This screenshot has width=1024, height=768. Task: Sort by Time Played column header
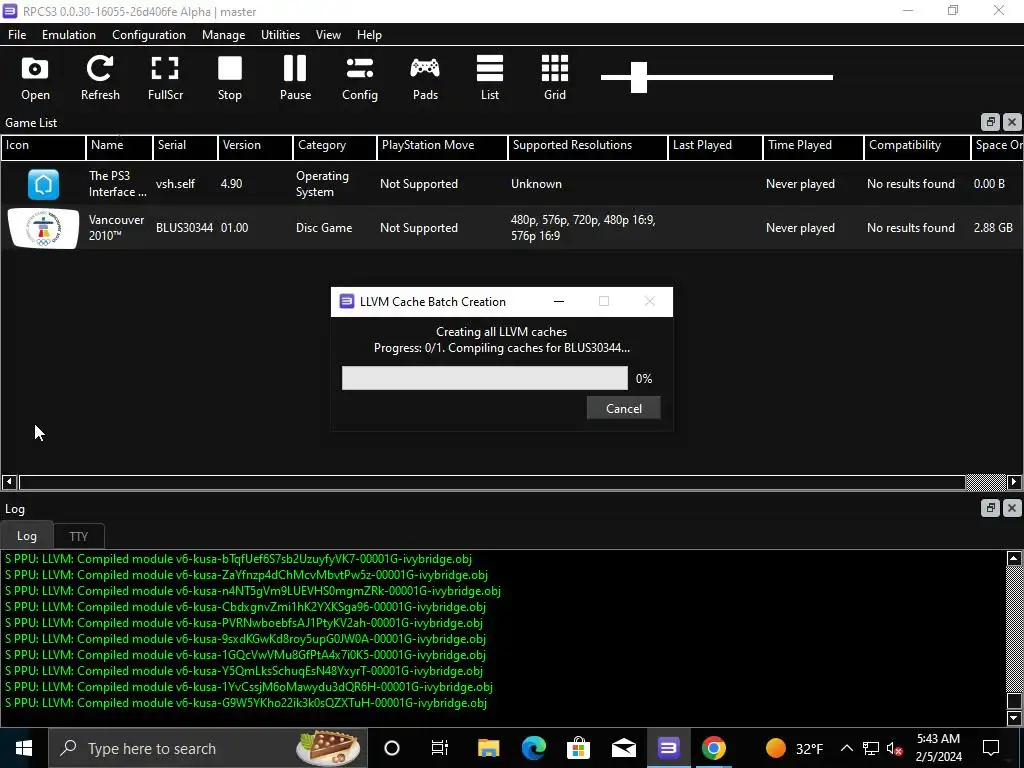point(814,146)
